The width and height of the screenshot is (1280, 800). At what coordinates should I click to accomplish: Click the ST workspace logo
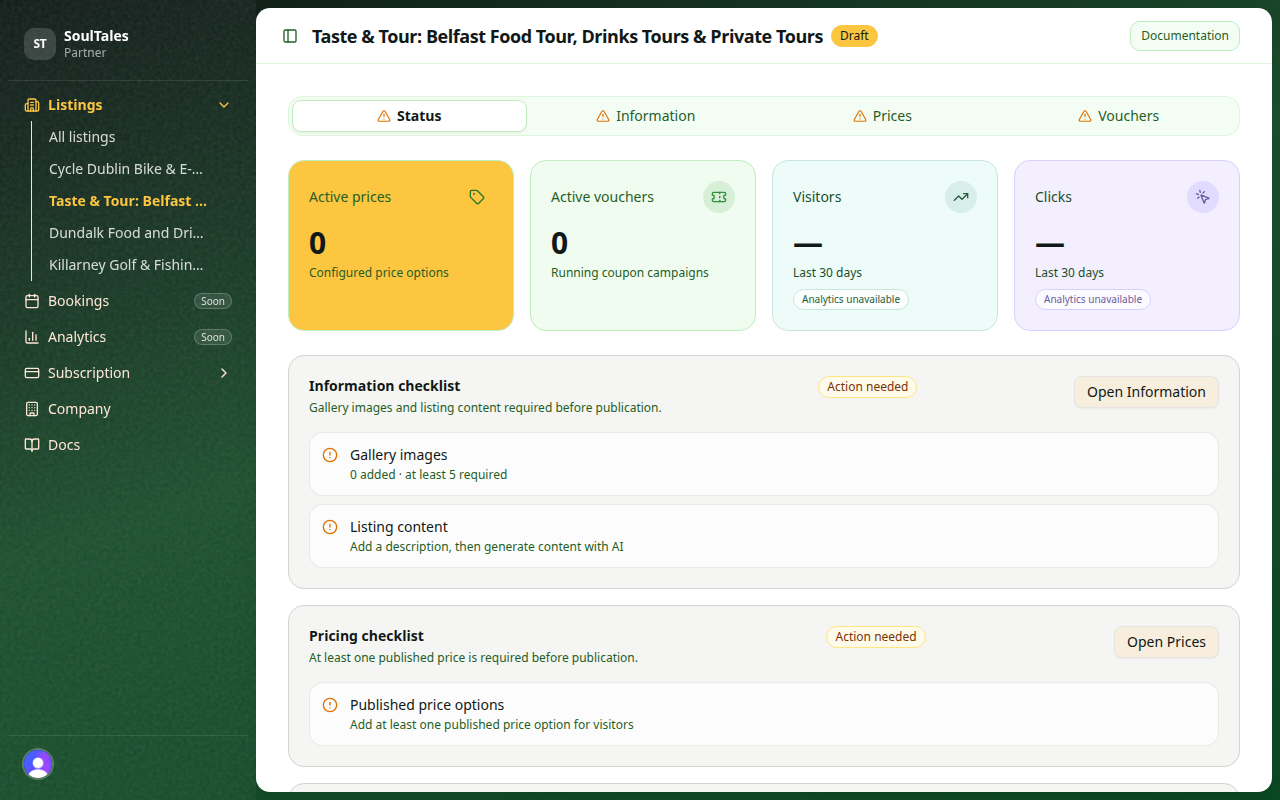[x=40, y=44]
